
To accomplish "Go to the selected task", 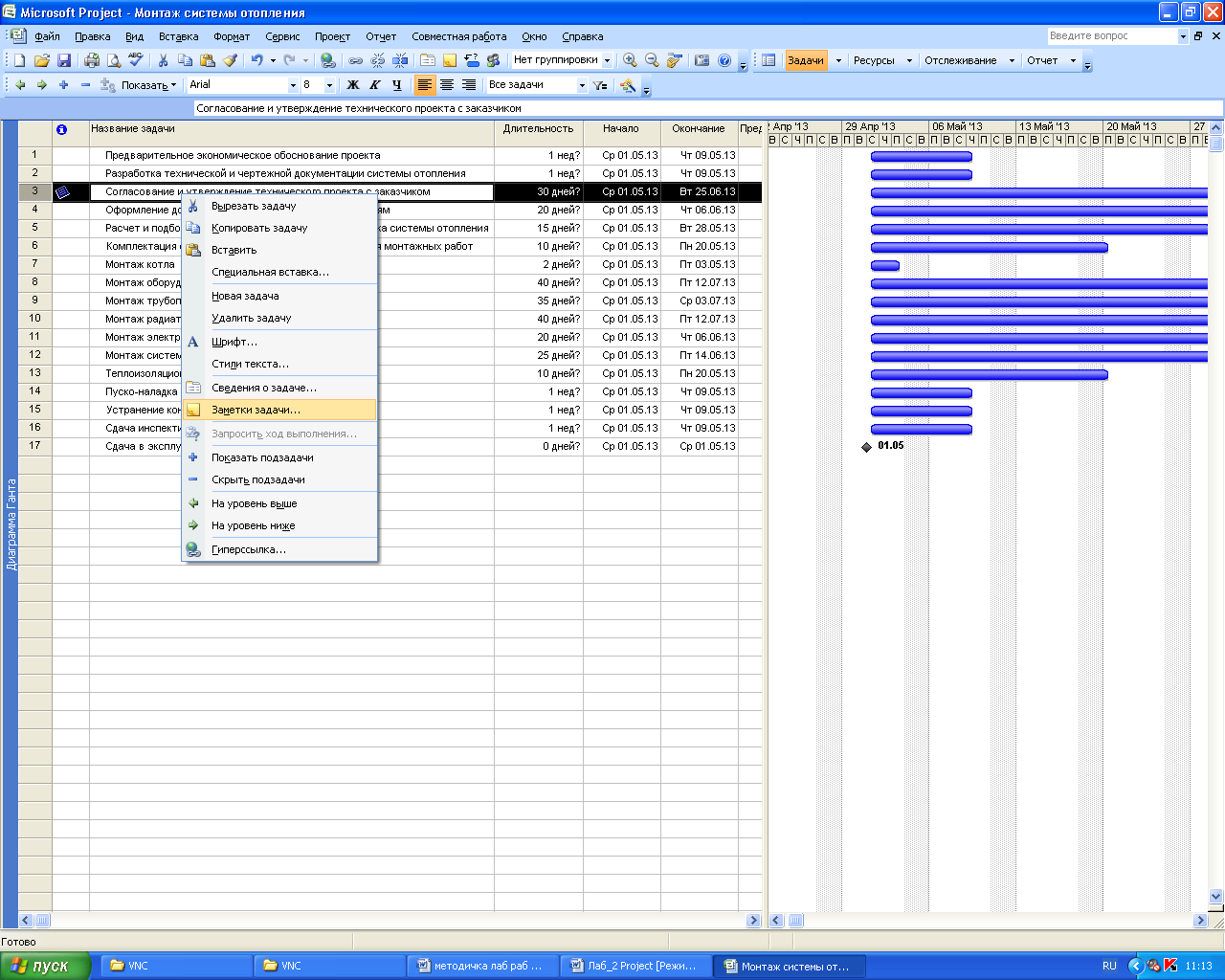I will 675,60.
